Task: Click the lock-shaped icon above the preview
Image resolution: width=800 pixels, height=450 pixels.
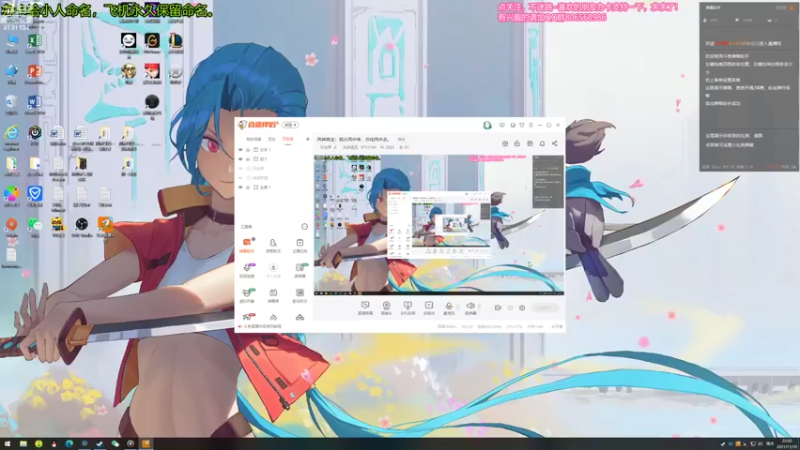Action: click(517, 143)
